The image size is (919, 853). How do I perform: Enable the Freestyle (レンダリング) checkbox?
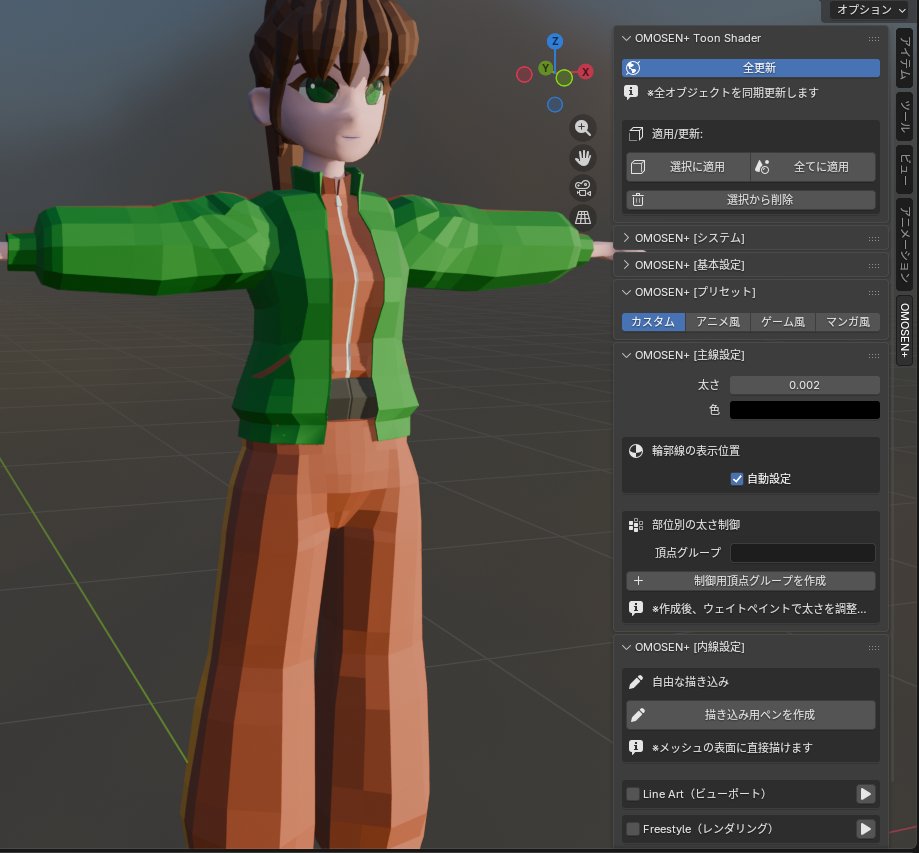coord(633,829)
